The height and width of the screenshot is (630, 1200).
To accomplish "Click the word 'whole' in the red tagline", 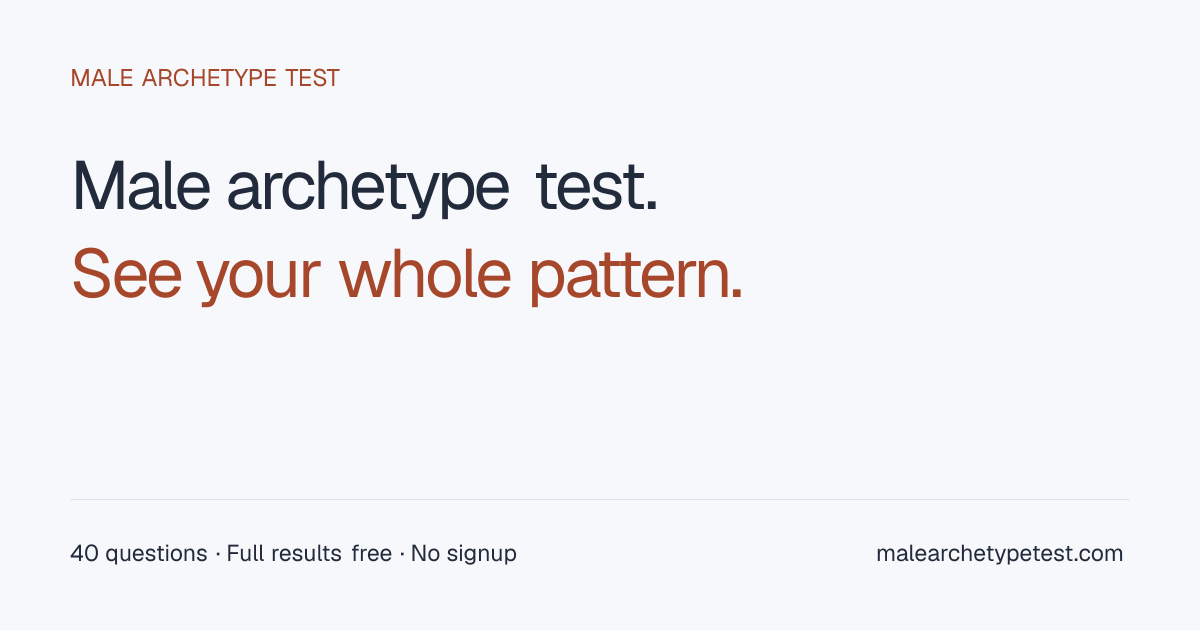I will click(x=426, y=273).
